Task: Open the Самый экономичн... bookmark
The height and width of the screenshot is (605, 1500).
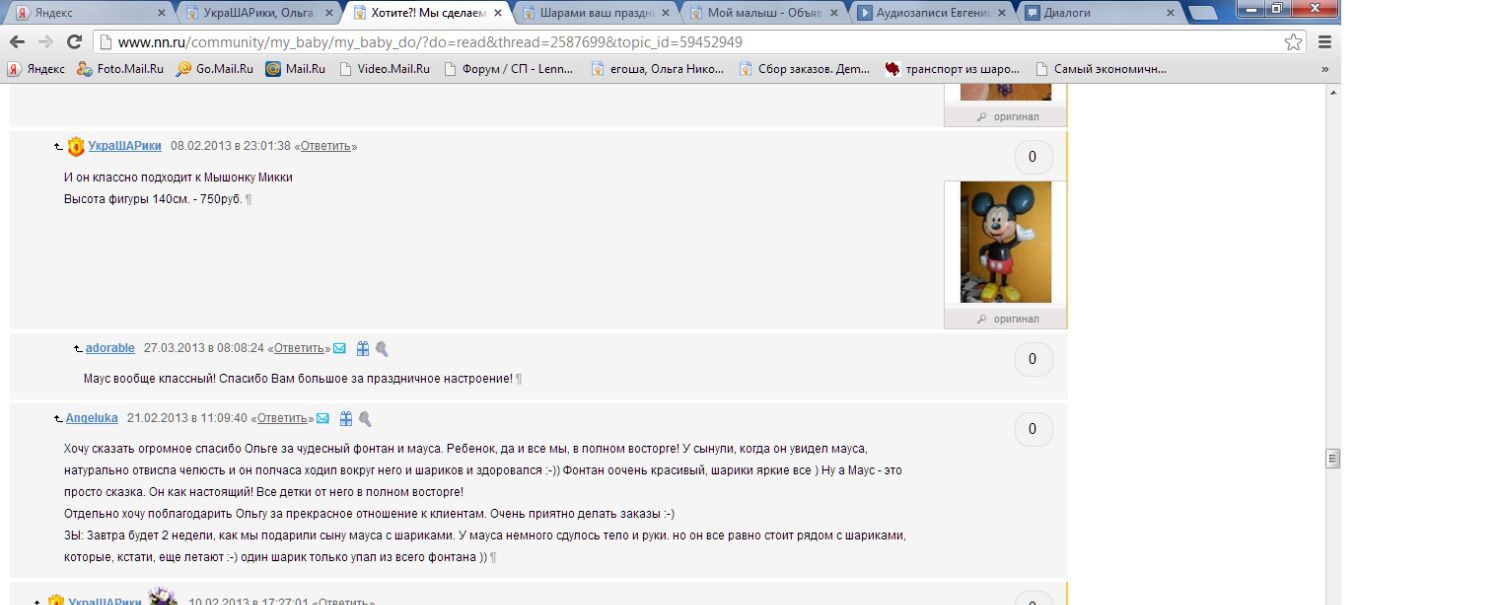Action: (1101, 69)
